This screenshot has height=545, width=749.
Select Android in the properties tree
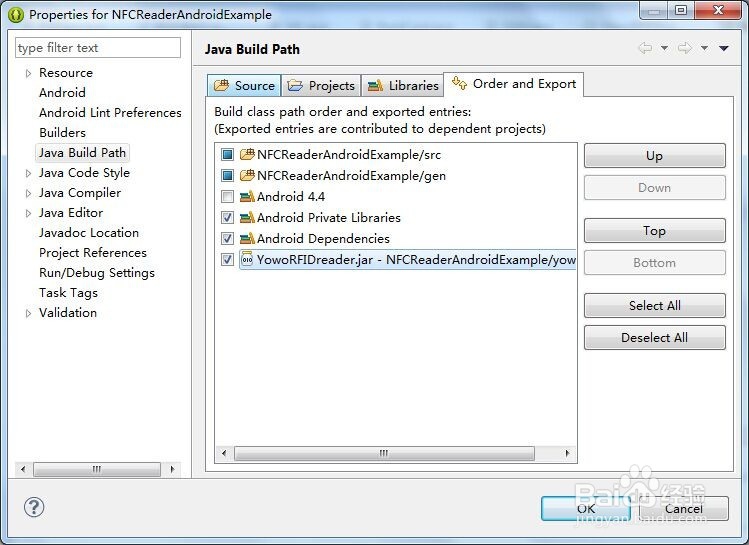pyautogui.click(x=62, y=93)
